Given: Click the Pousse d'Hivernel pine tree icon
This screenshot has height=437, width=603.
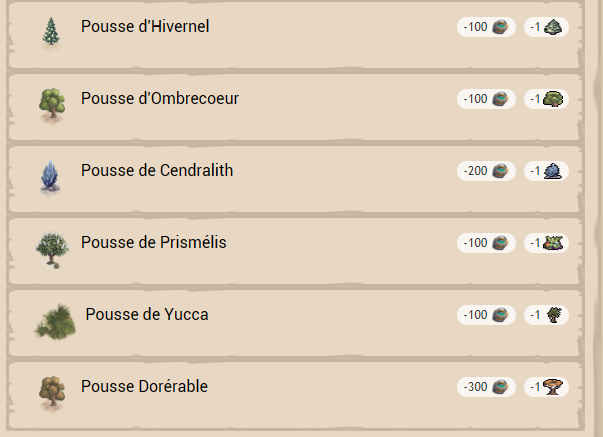Looking at the screenshot, I should coord(51,31).
